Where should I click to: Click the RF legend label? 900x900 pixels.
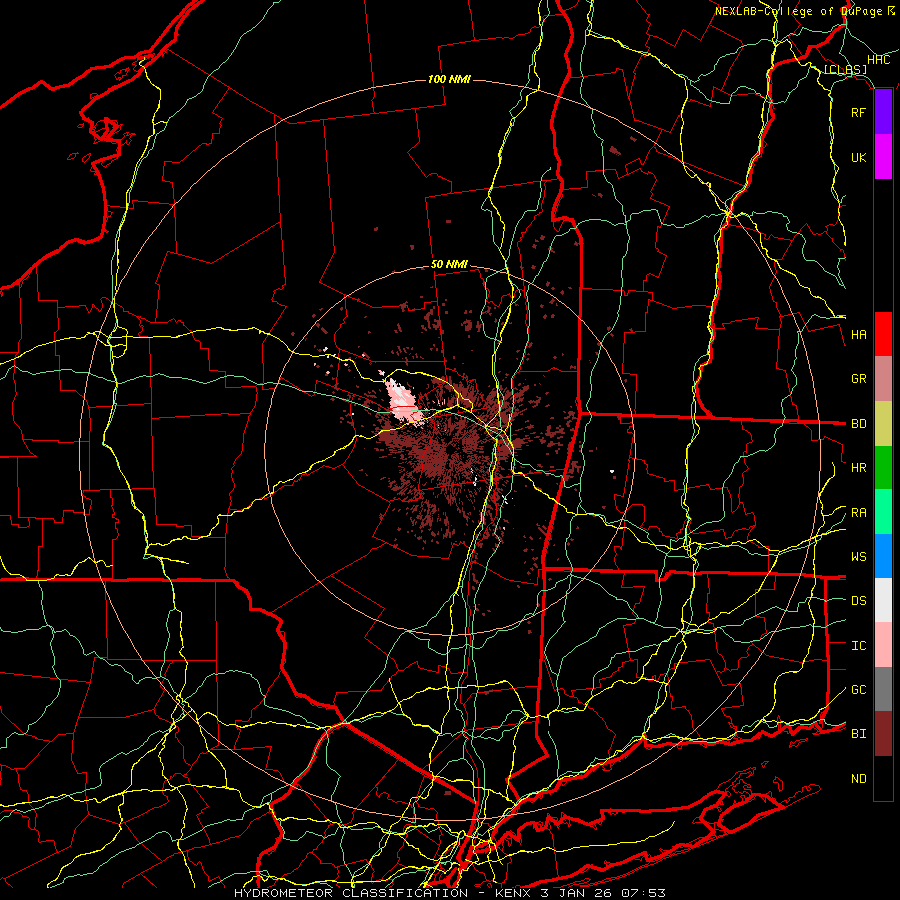pos(858,112)
